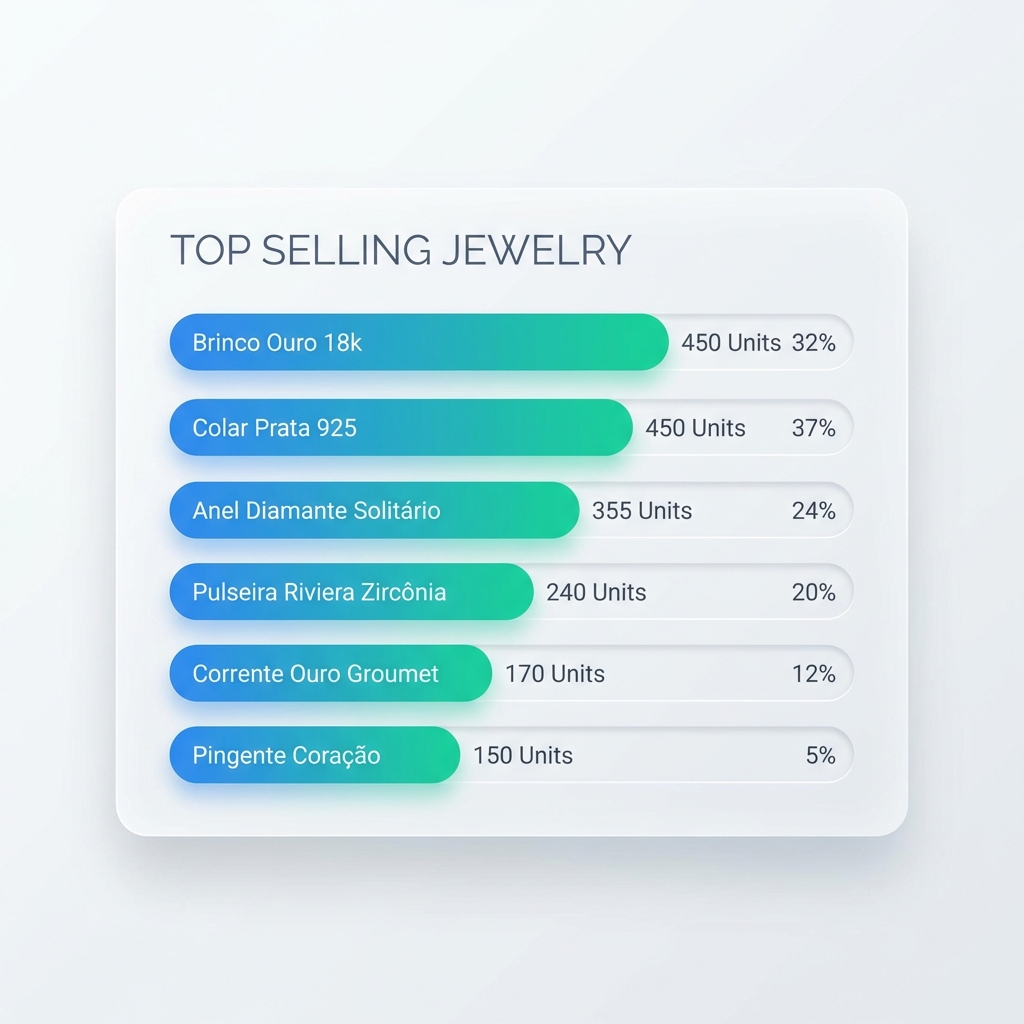The height and width of the screenshot is (1024, 1024).
Task: Select the Brinco Ouro 18k label
Action: pos(277,343)
